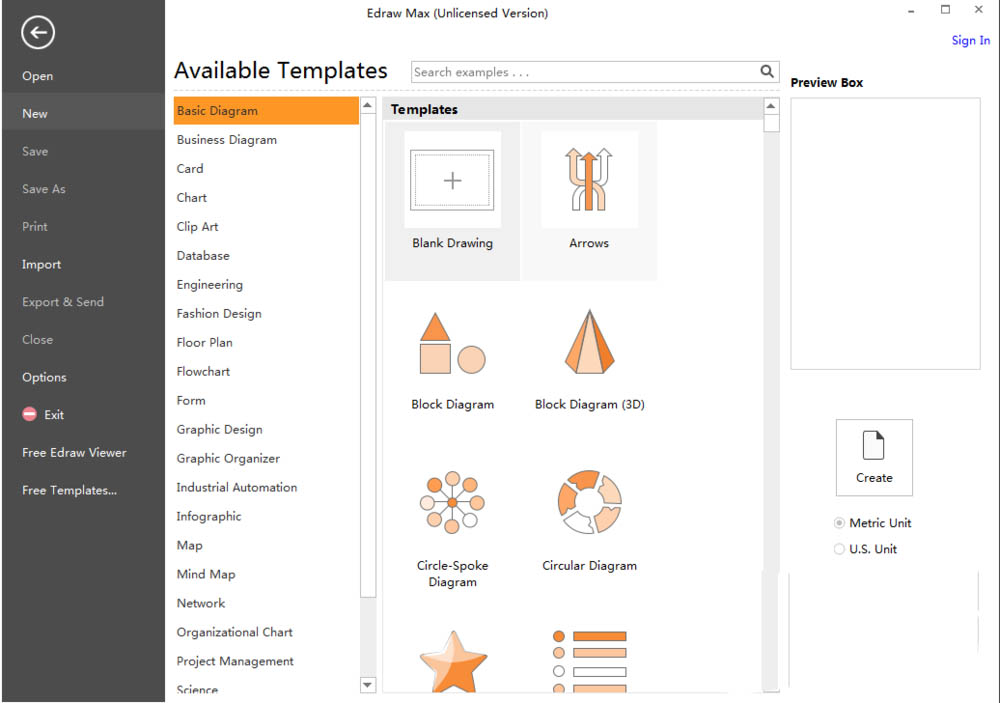Image resolution: width=1000 pixels, height=703 pixels.
Task: Open the Import menu item
Action: coord(42,265)
